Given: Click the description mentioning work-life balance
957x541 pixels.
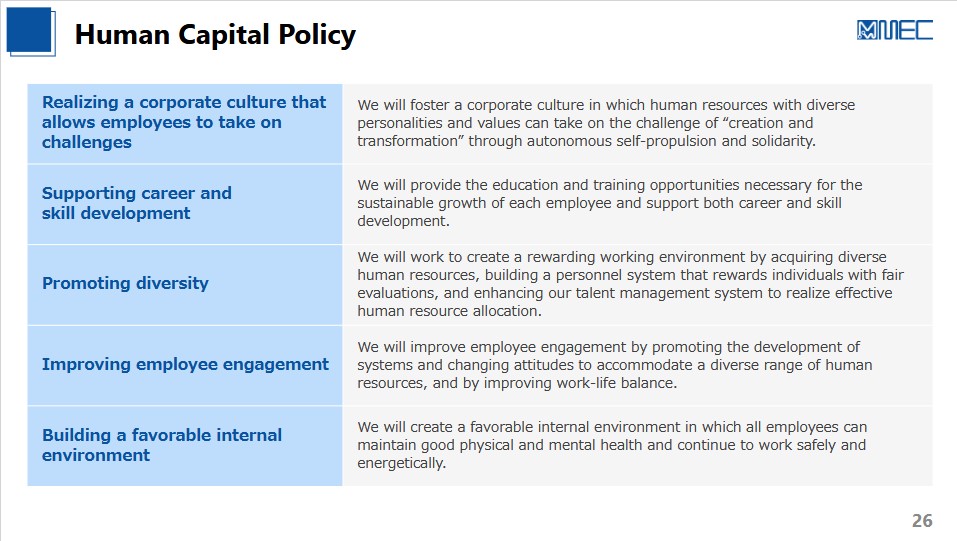Looking at the screenshot, I should pyautogui.click(x=615, y=365).
